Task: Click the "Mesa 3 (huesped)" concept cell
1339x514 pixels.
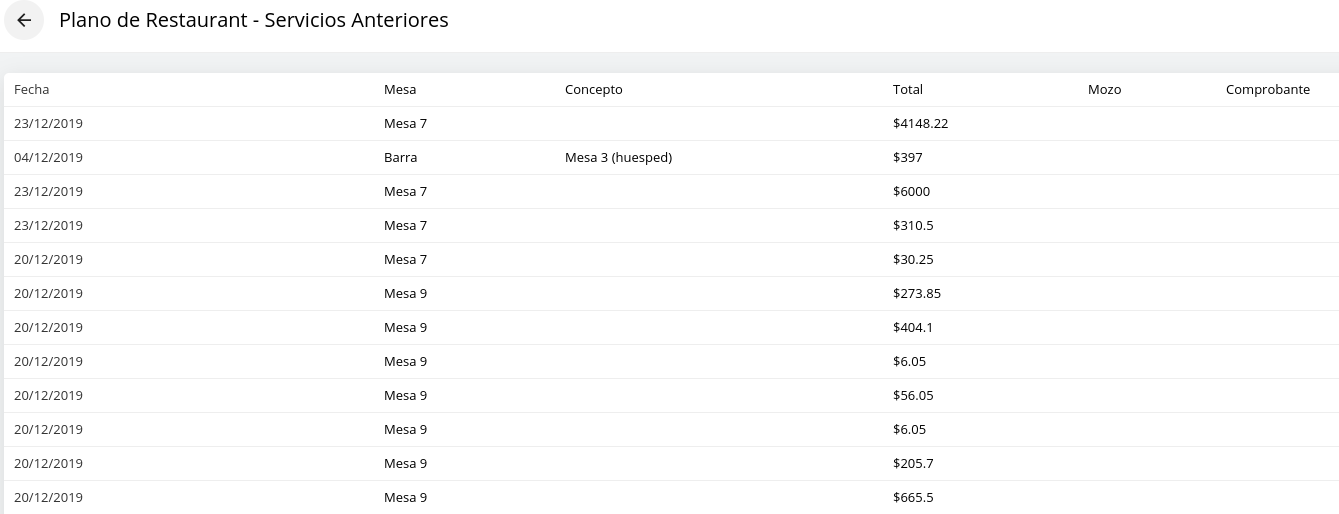Action: point(618,158)
